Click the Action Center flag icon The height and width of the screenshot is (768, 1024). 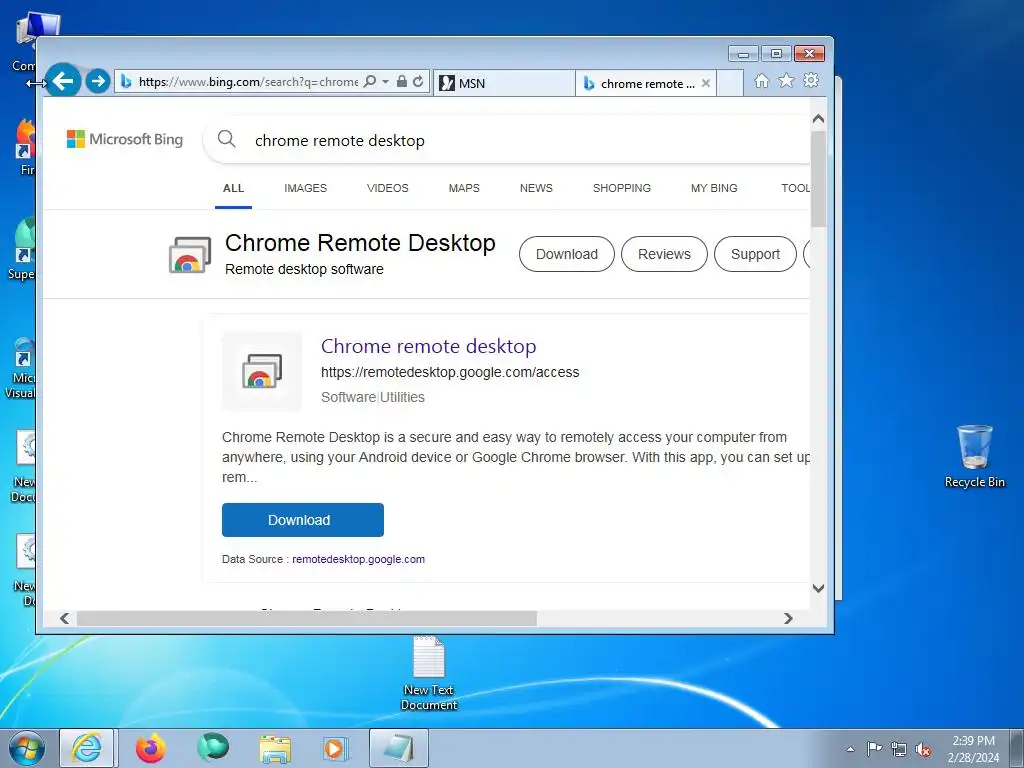[874, 749]
